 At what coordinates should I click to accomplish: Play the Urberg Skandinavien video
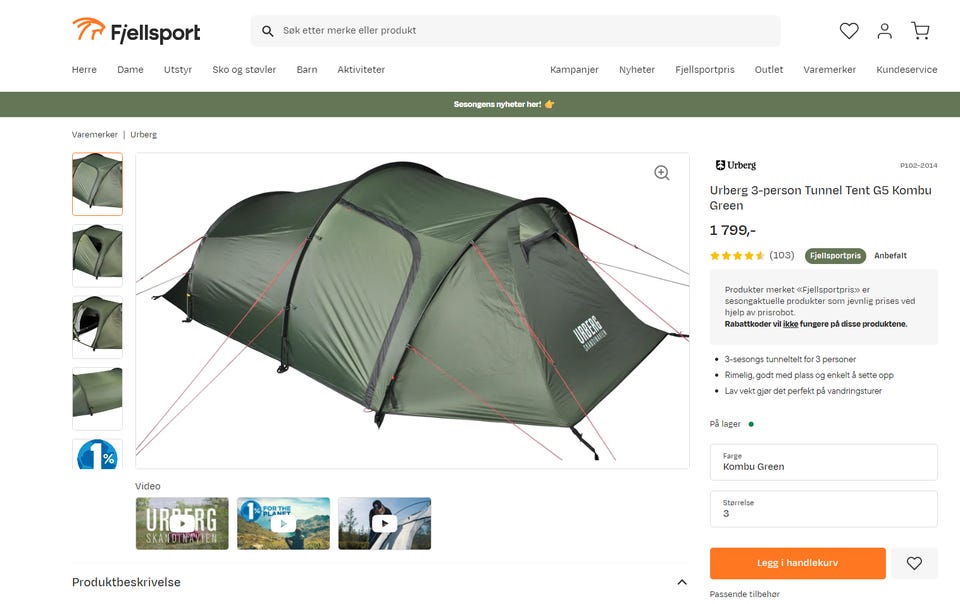(182, 523)
